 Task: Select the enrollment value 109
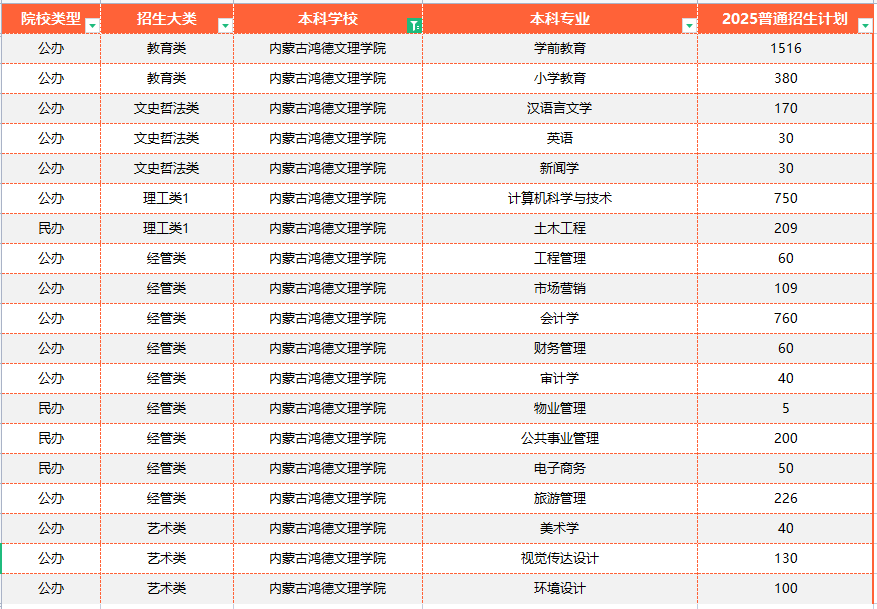point(786,289)
